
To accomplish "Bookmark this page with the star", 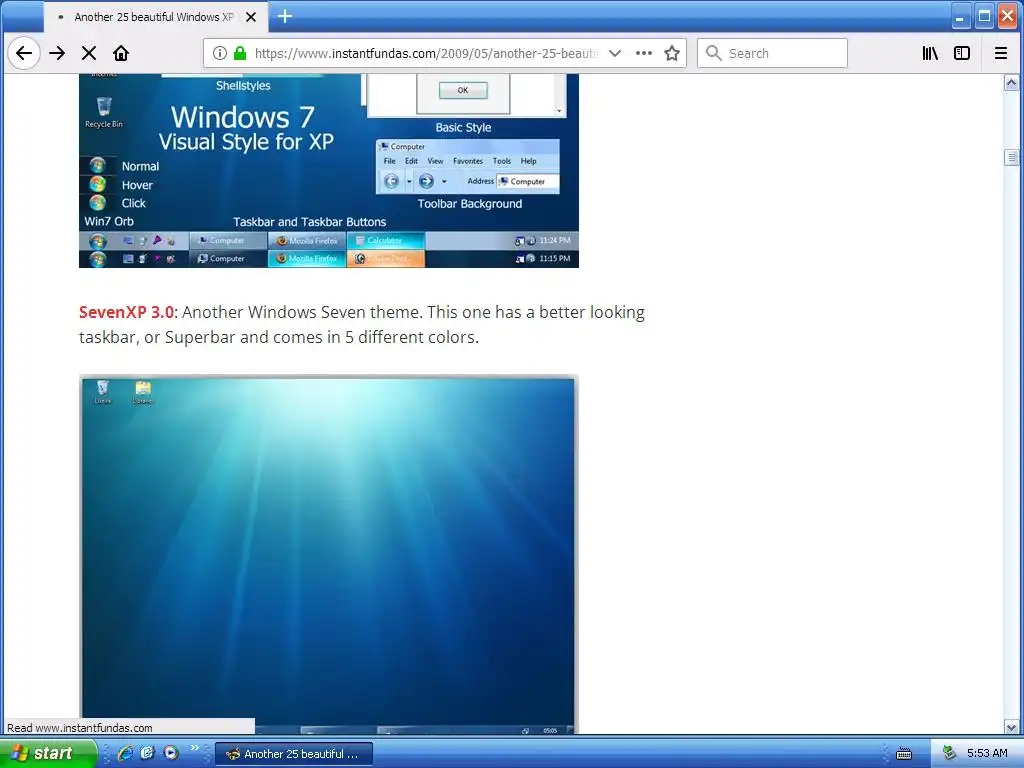I will pos(672,53).
